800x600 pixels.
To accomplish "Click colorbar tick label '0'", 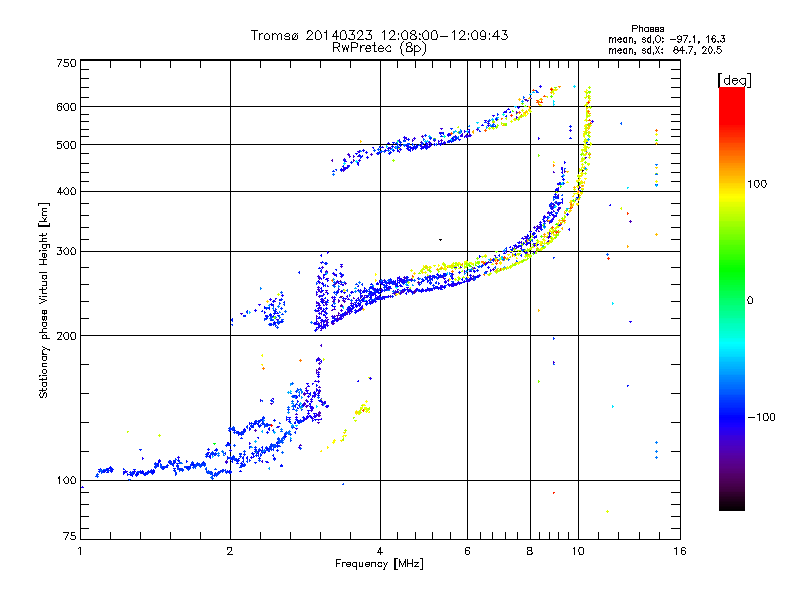I will coord(750,301).
